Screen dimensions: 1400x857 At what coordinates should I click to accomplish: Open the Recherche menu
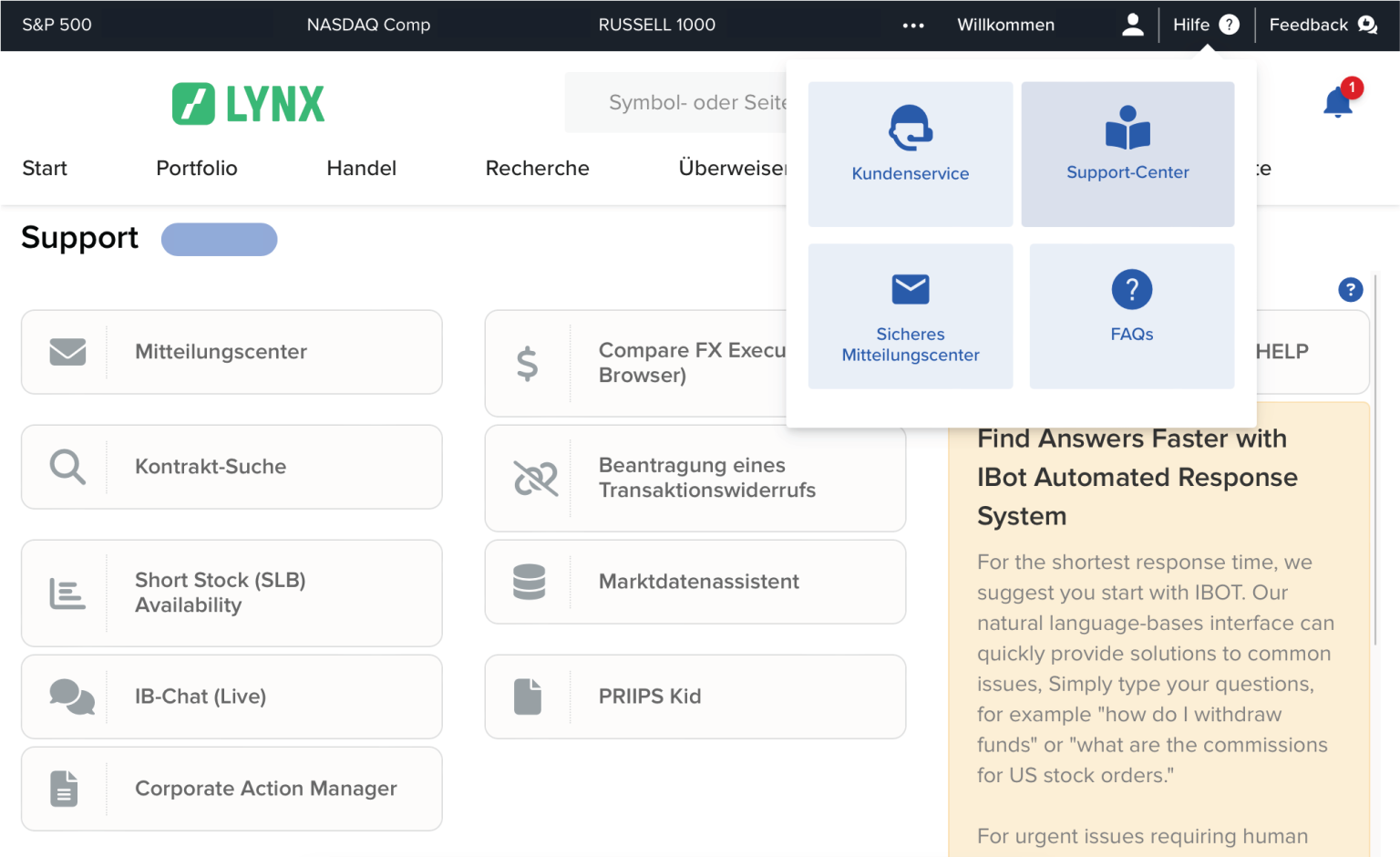538,169
